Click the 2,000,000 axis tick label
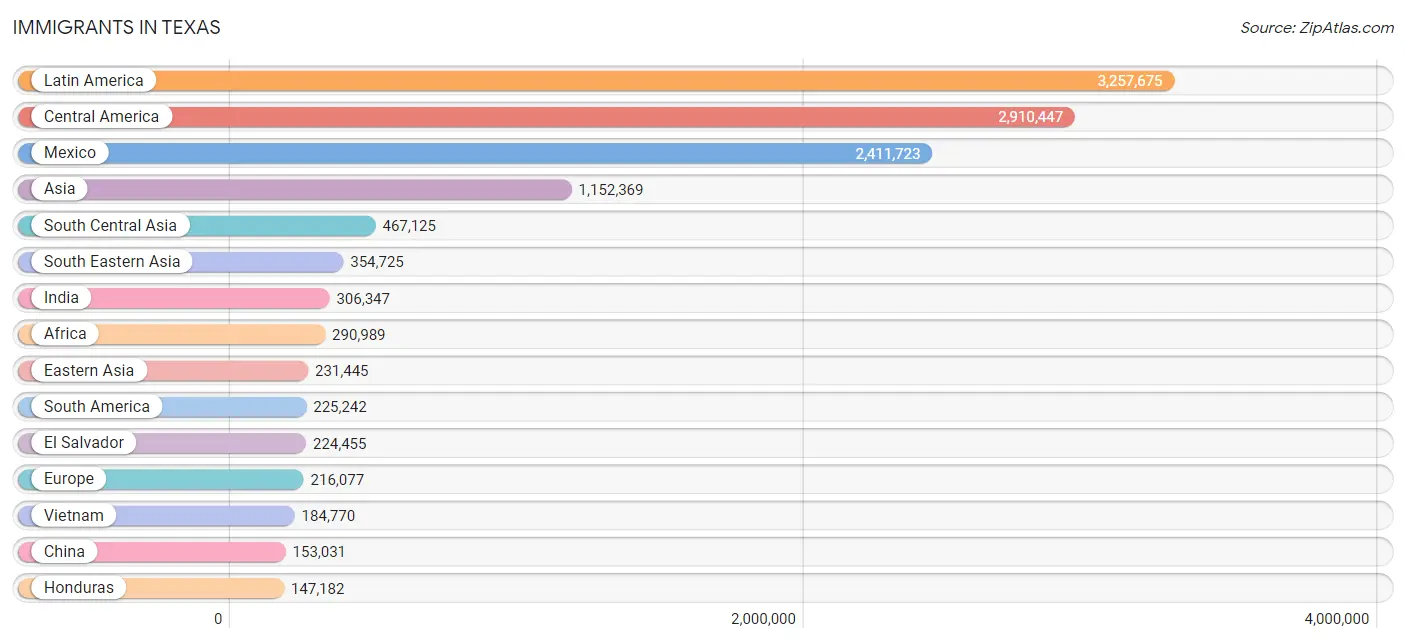 (x=763, y=619)
